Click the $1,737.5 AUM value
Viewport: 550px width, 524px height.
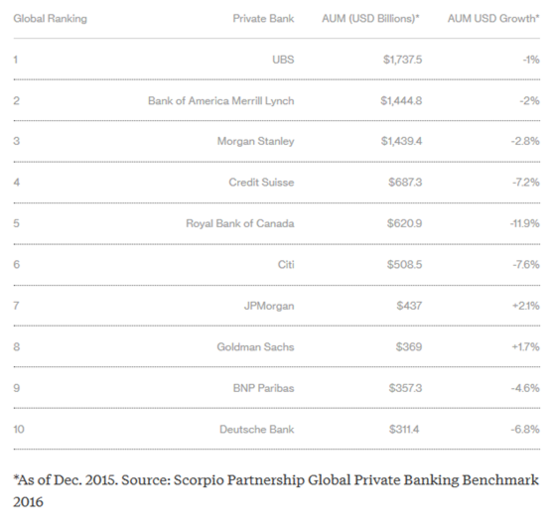pos(402,60)
